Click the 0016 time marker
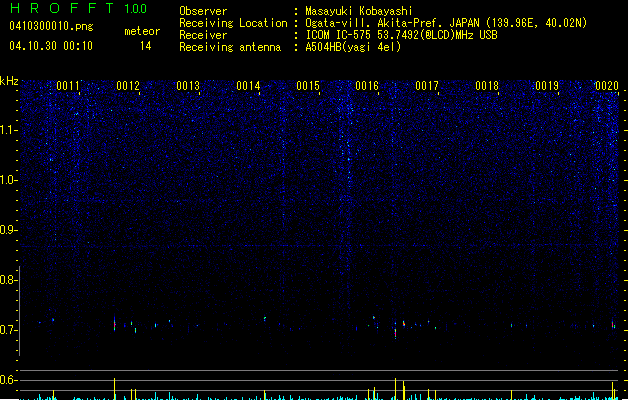629x400 pixels. 367,86
